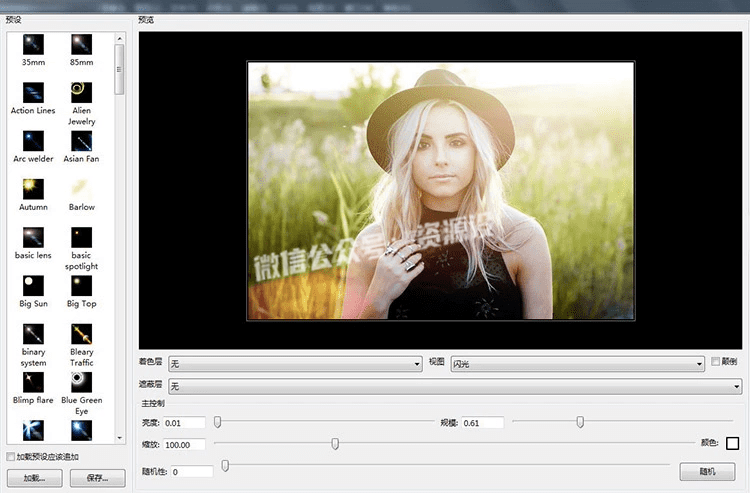Enable the 颠倒 (invert) checkbox

click(716, 362)
